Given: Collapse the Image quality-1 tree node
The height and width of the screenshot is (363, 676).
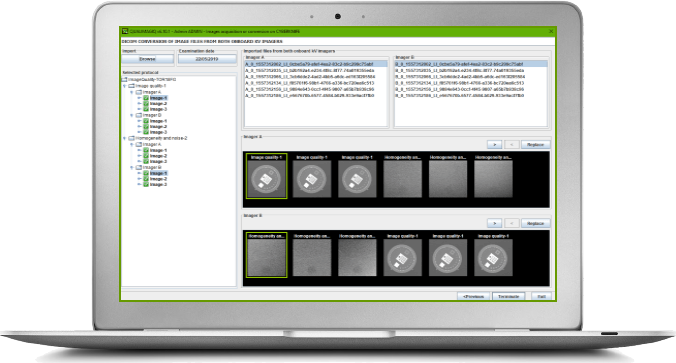Looking at the screenshot, I should tap(125, 86).
